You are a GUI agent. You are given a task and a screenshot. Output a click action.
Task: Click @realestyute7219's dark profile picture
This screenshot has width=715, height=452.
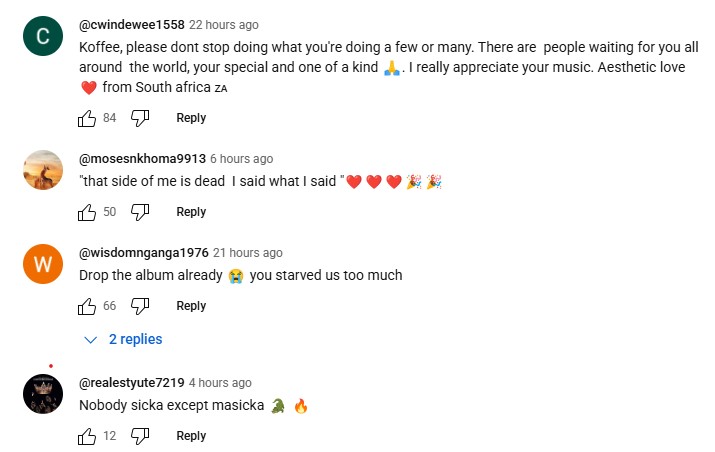click(x=42, y=394)
